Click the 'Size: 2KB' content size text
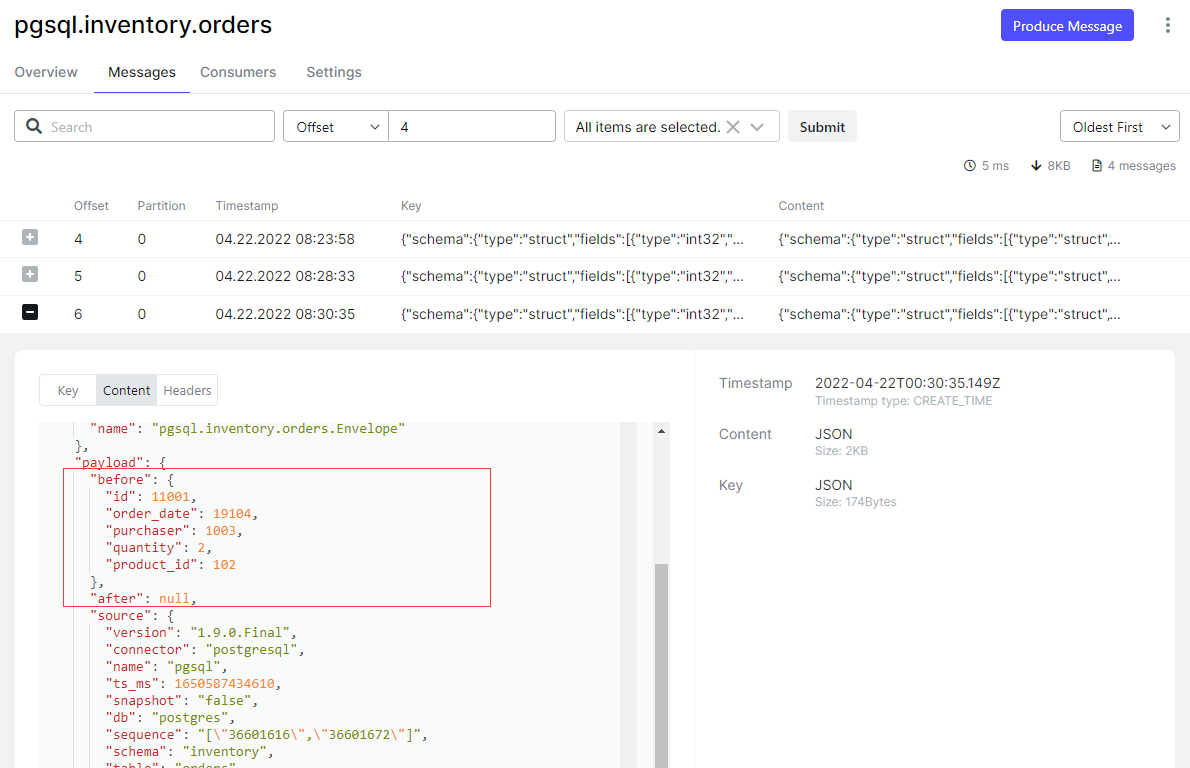The image size is (1190, 768). [x=841, y=451]
